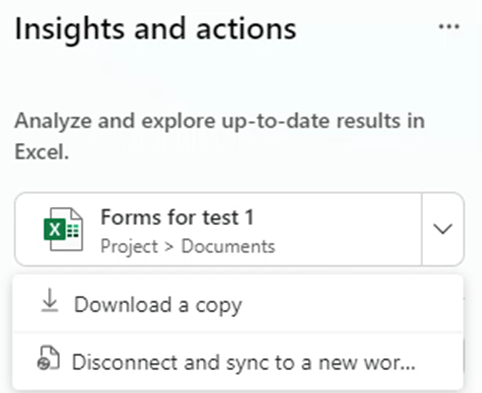Viewport: 482px width, 393px height.
Task: Open the Forms for test 1 workbook
Action: (x=218, y=229)
